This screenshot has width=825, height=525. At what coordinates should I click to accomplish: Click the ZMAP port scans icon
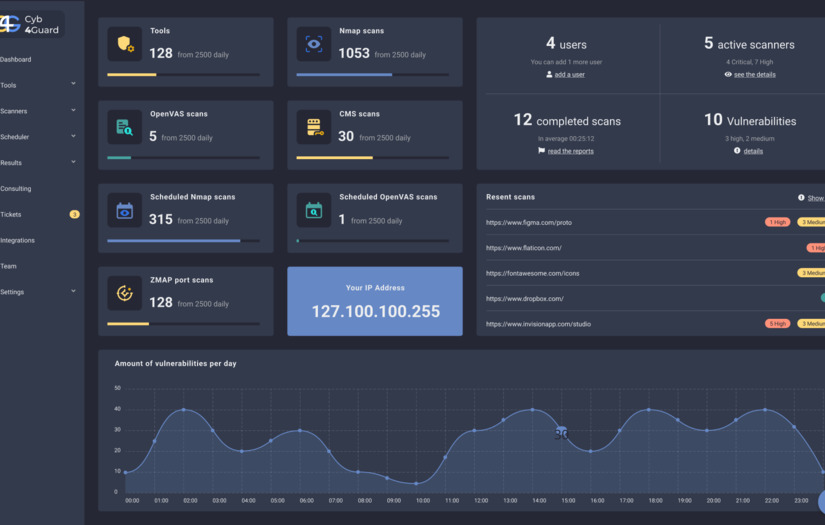click(x=125, y=293)
